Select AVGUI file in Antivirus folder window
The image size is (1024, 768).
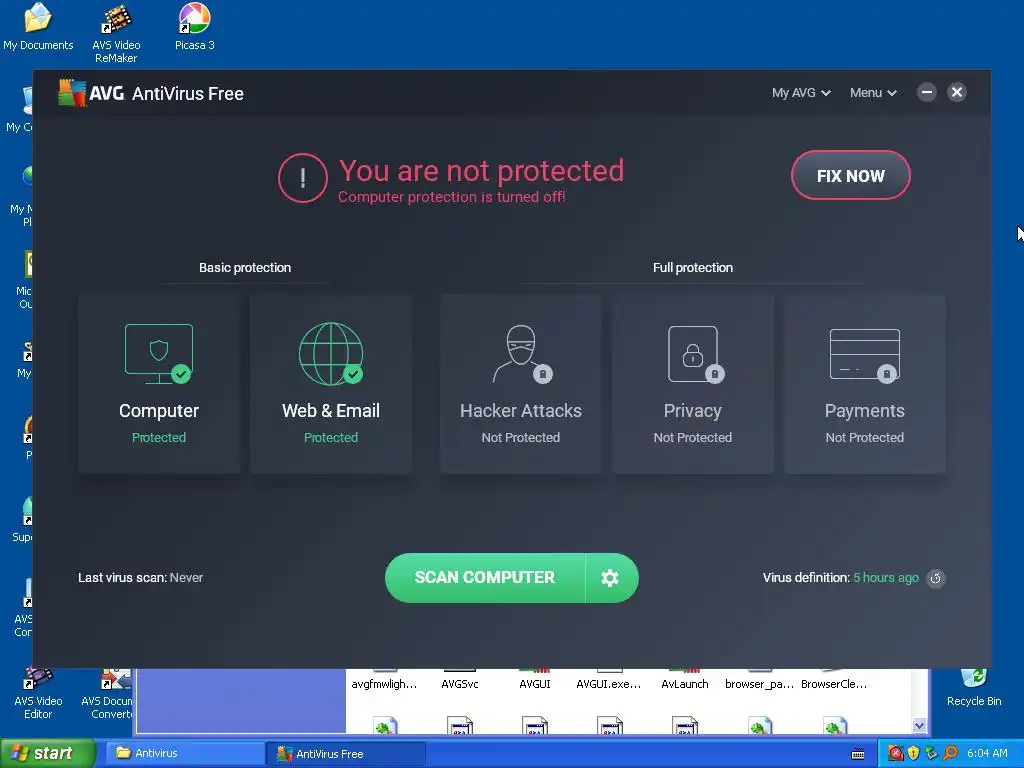click(x=535, y=680)
